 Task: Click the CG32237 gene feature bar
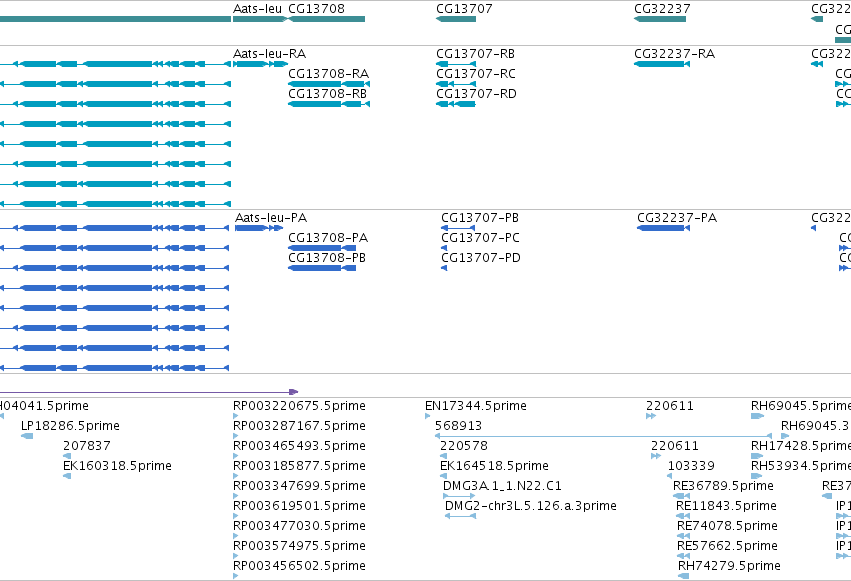point(660,19)
